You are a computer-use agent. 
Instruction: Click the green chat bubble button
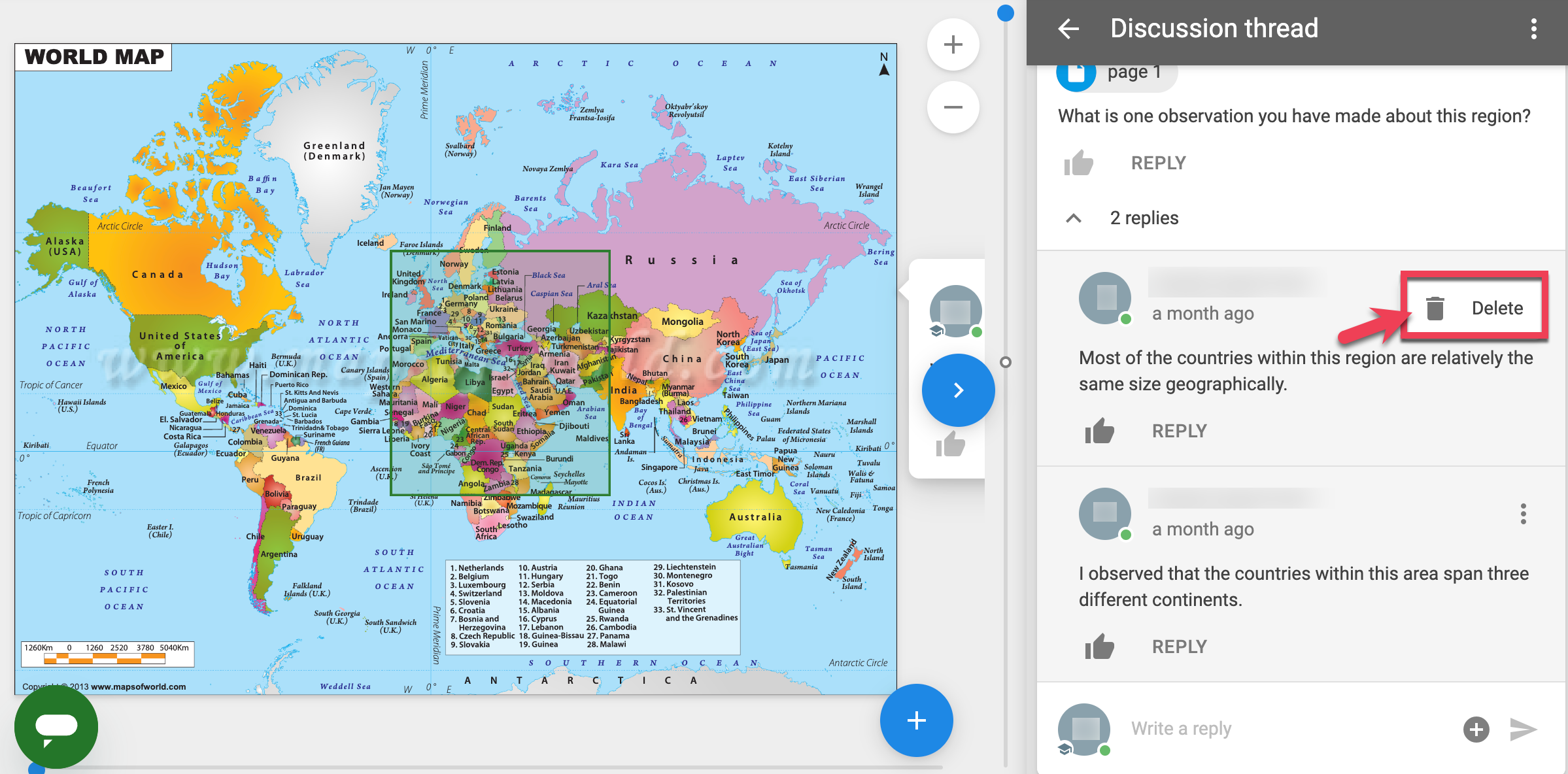pos(56,727)
